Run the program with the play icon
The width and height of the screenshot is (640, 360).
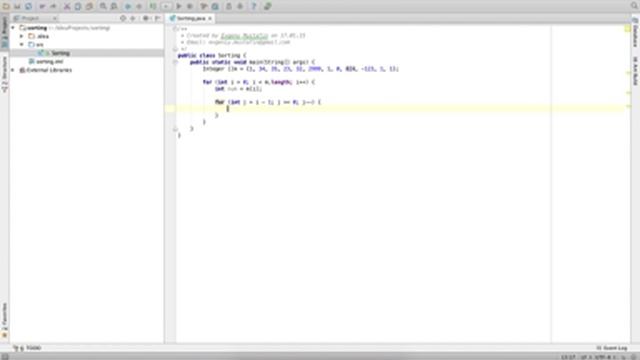coord(179,6)
